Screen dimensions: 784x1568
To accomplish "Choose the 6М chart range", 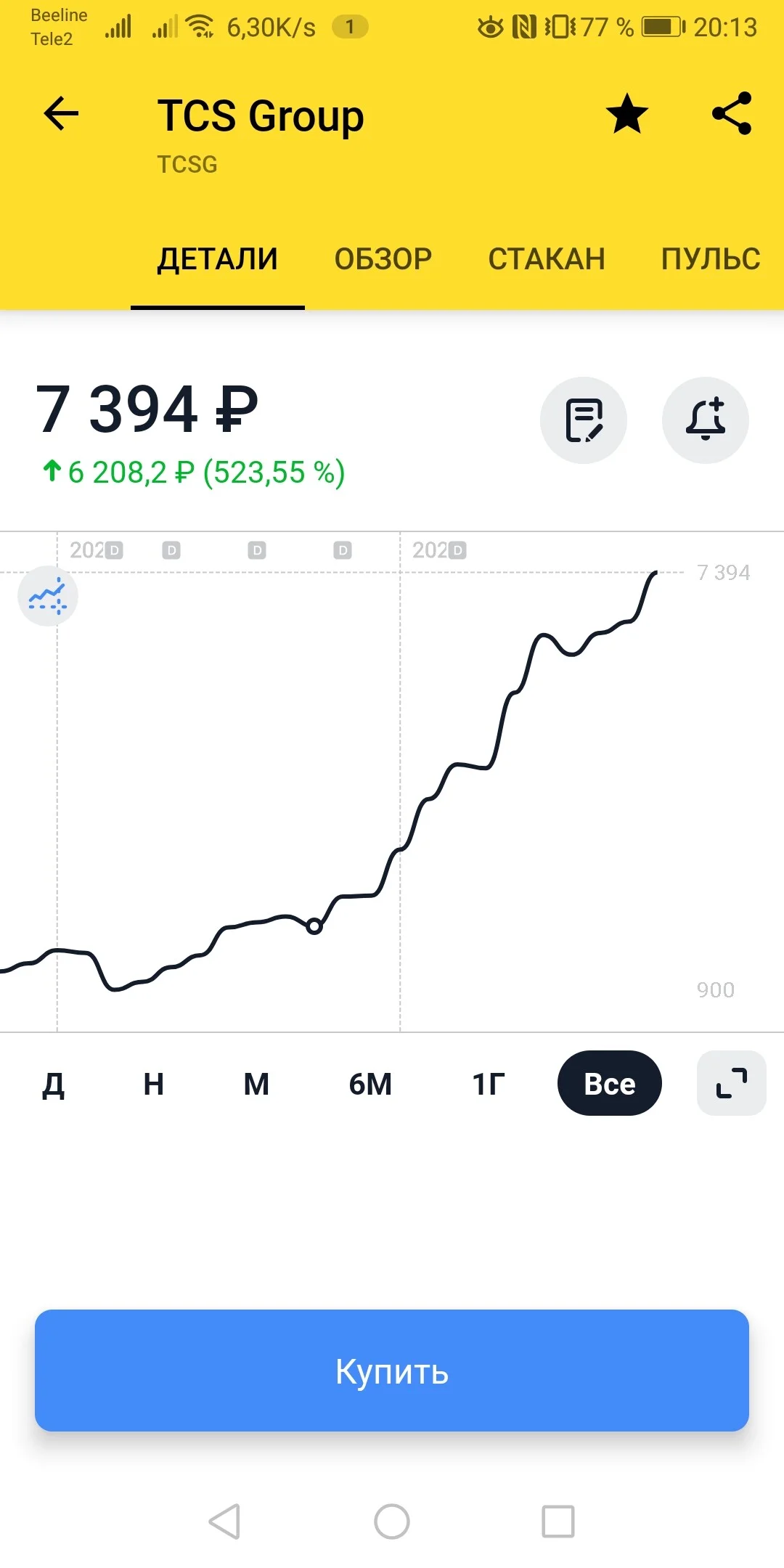I will point(370,1084).
